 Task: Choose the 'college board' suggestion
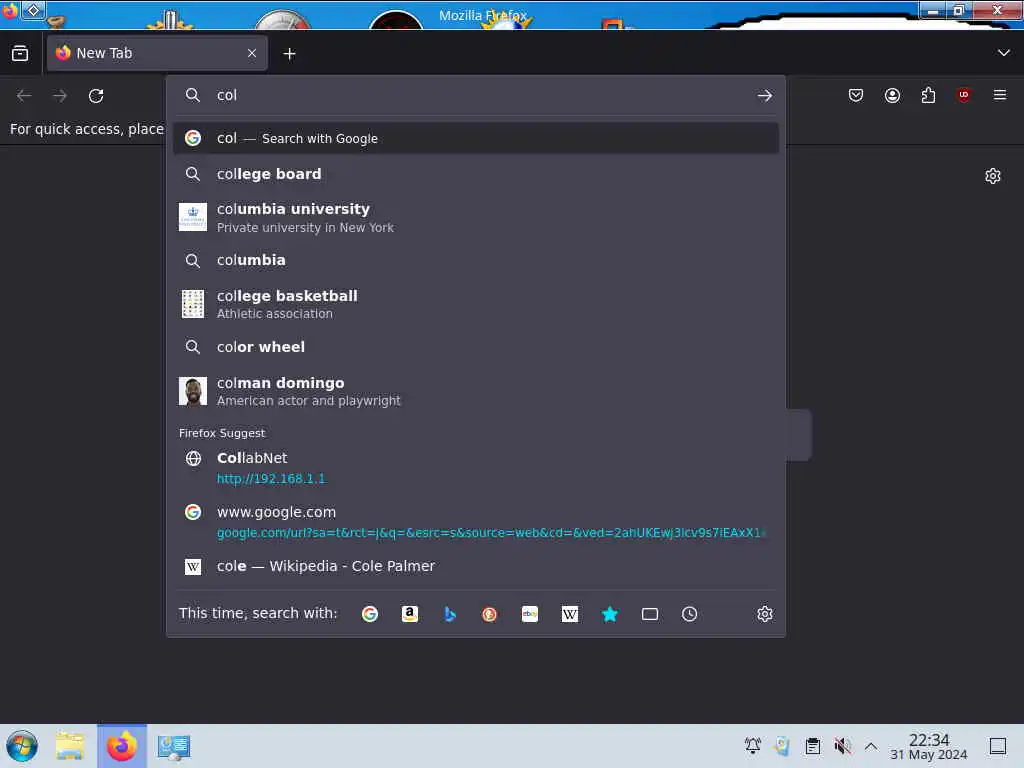coord(475,174)
